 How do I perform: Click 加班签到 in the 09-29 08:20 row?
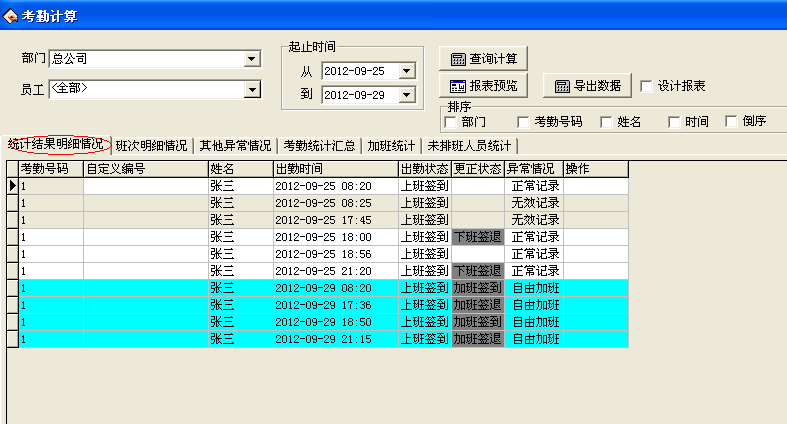click(478, 289)
